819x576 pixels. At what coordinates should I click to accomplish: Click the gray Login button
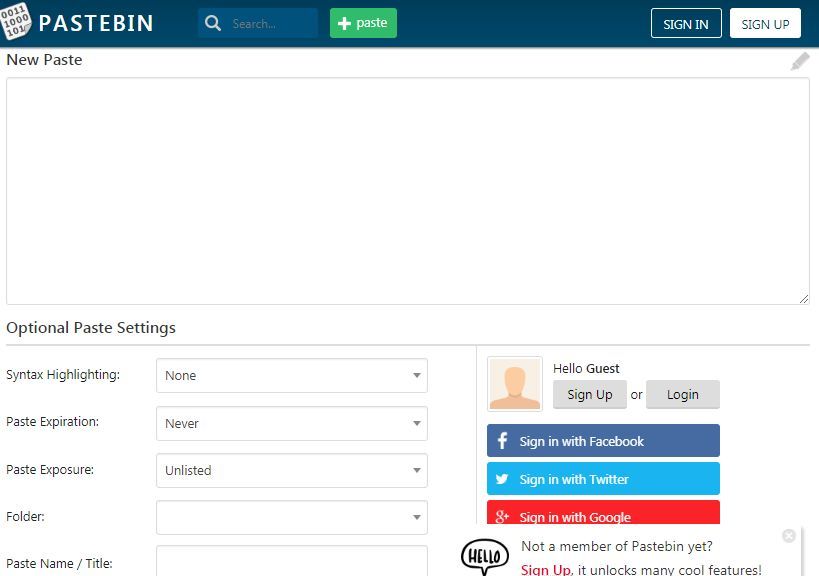(x=682, y=395)
